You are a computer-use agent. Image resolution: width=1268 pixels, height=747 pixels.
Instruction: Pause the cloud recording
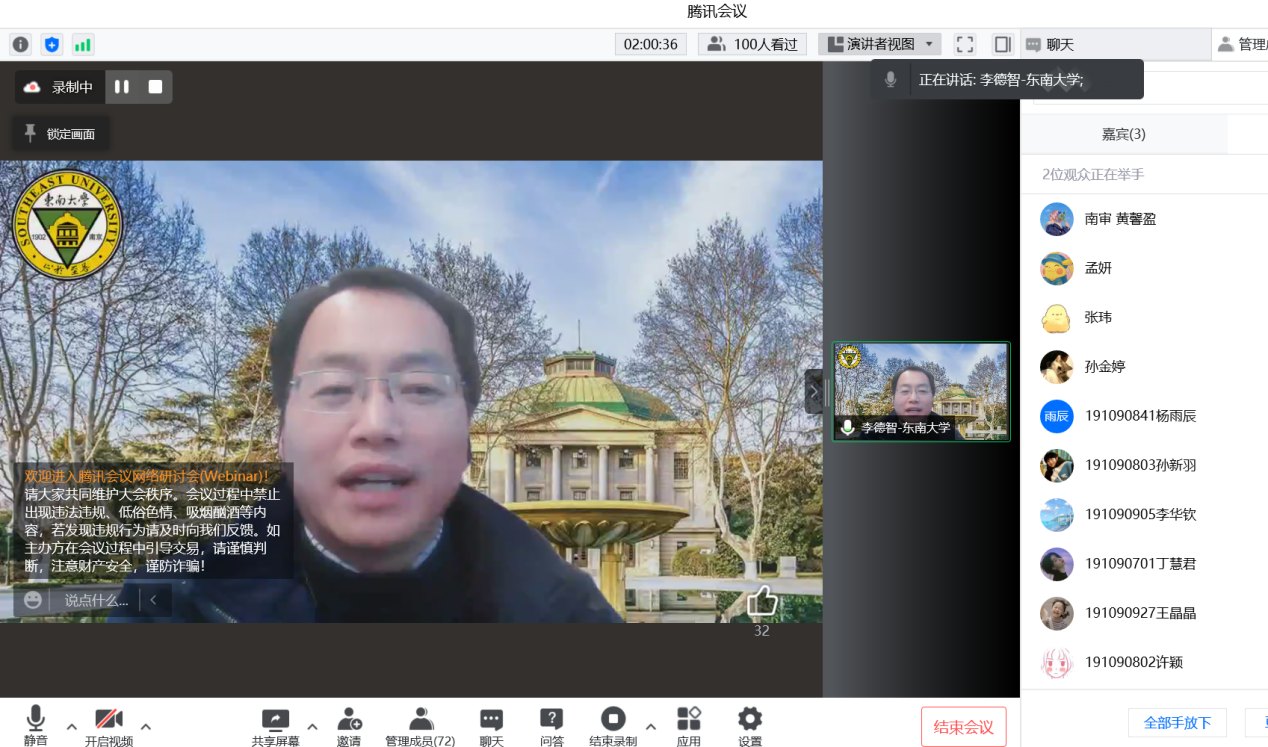(x=122, y=87)
